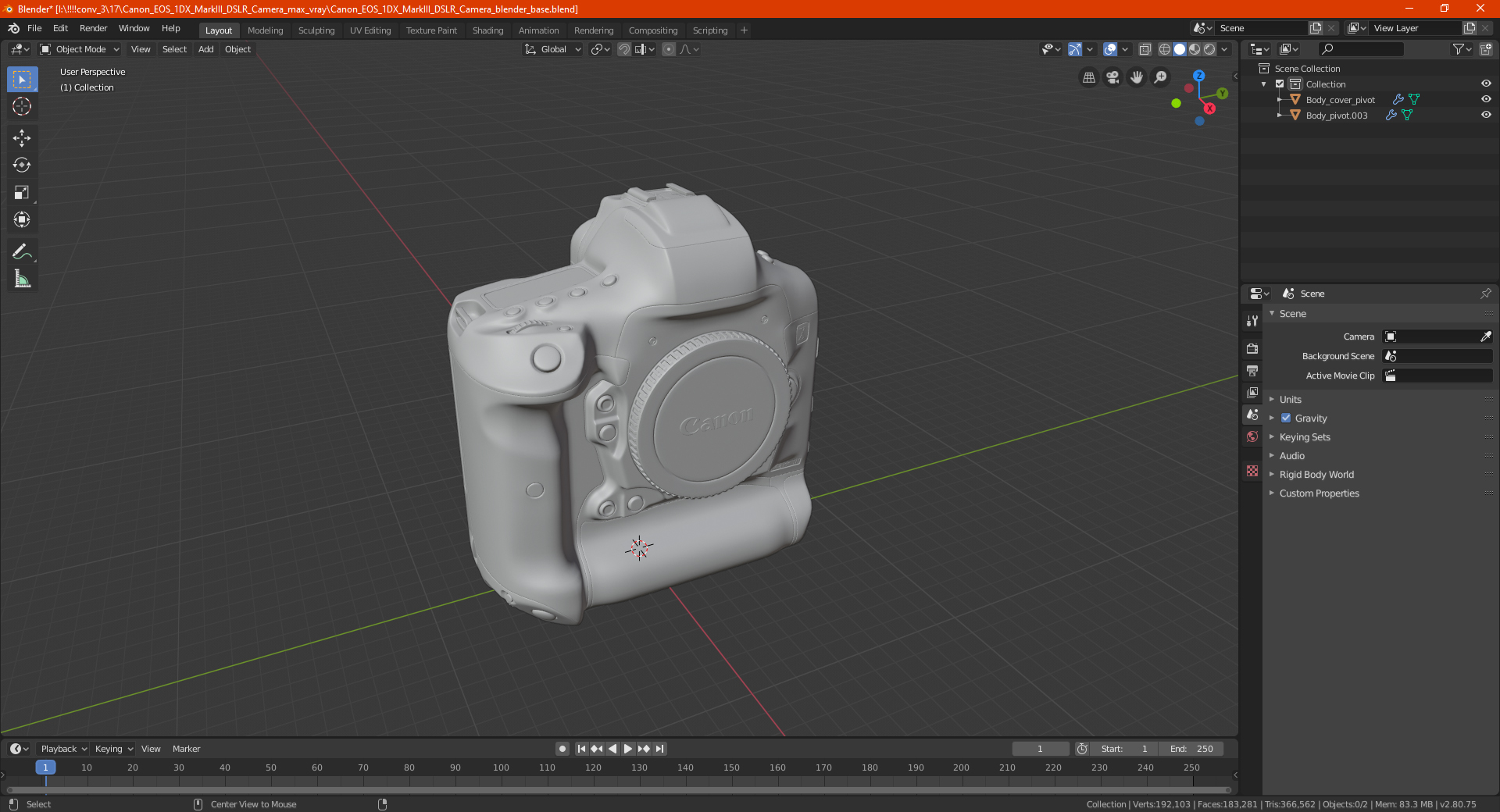Select rendered viewport shading
1500x812 pixels.
click(x=1209, y=49)
